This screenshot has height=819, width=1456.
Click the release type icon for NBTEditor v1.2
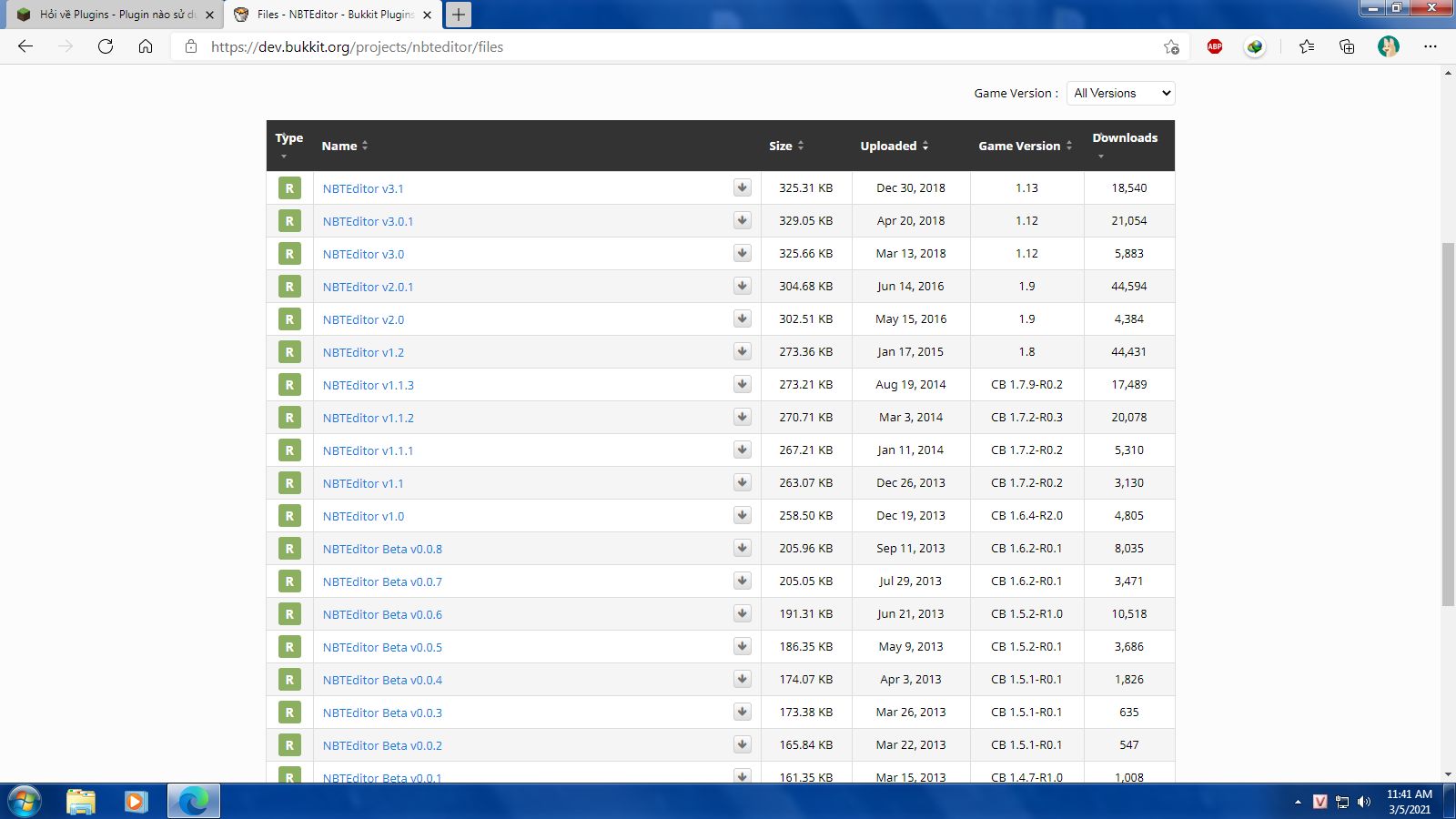coord(289,352)
